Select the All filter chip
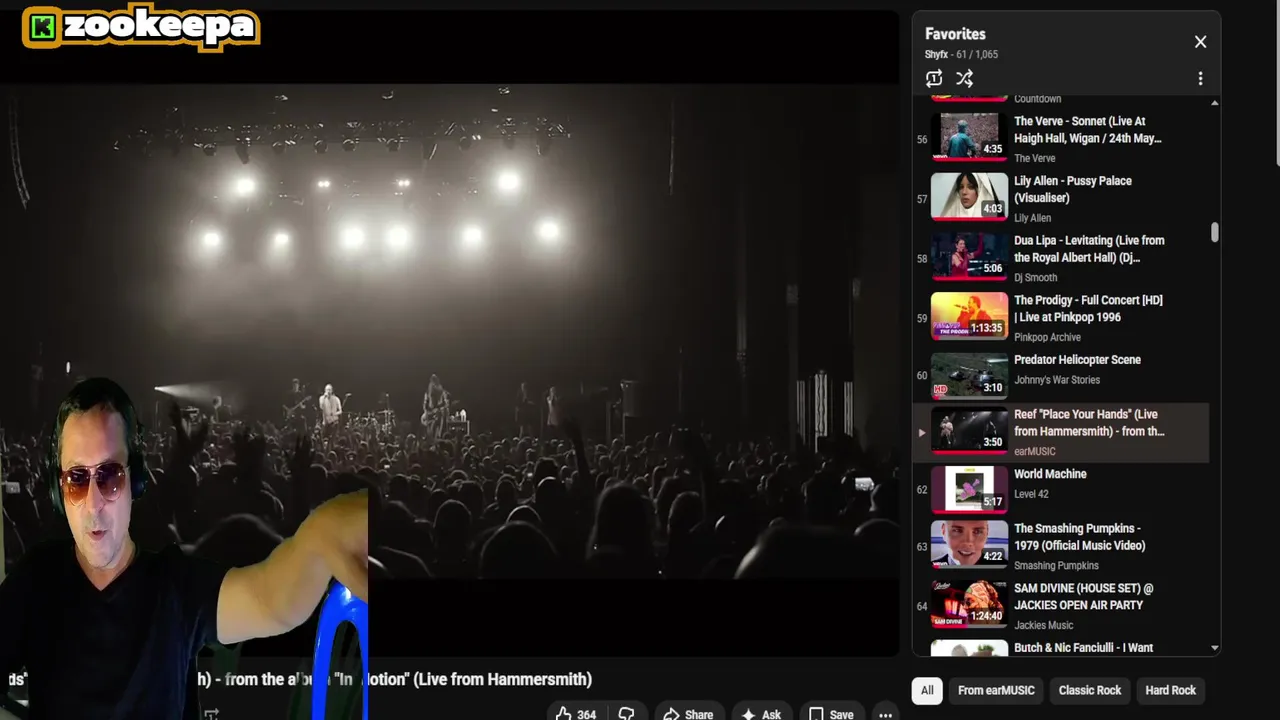 click(x=927, y=690)
